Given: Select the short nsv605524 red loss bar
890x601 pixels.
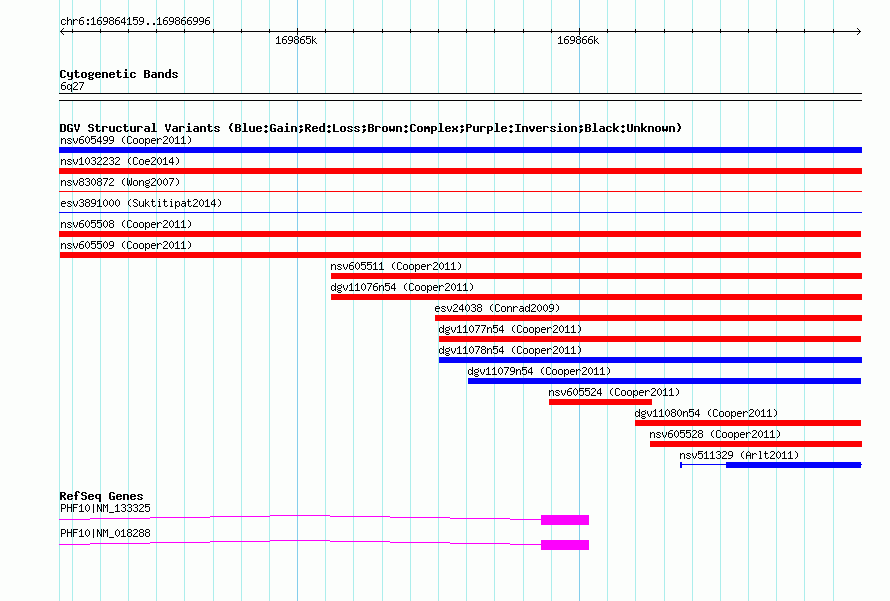Looking at the screenshot, I should click(600, 402).
